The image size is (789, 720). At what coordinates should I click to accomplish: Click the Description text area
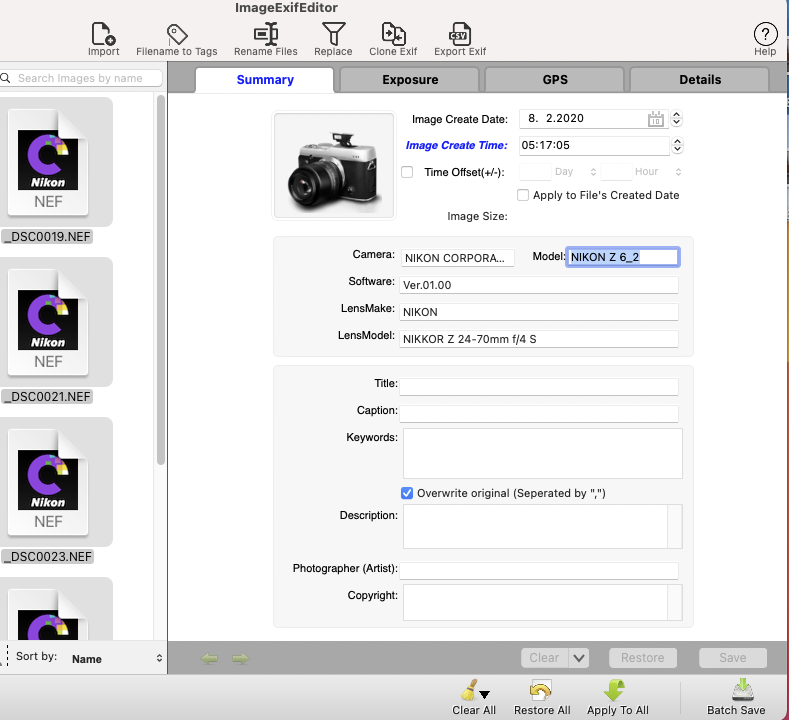coord(542,526)
